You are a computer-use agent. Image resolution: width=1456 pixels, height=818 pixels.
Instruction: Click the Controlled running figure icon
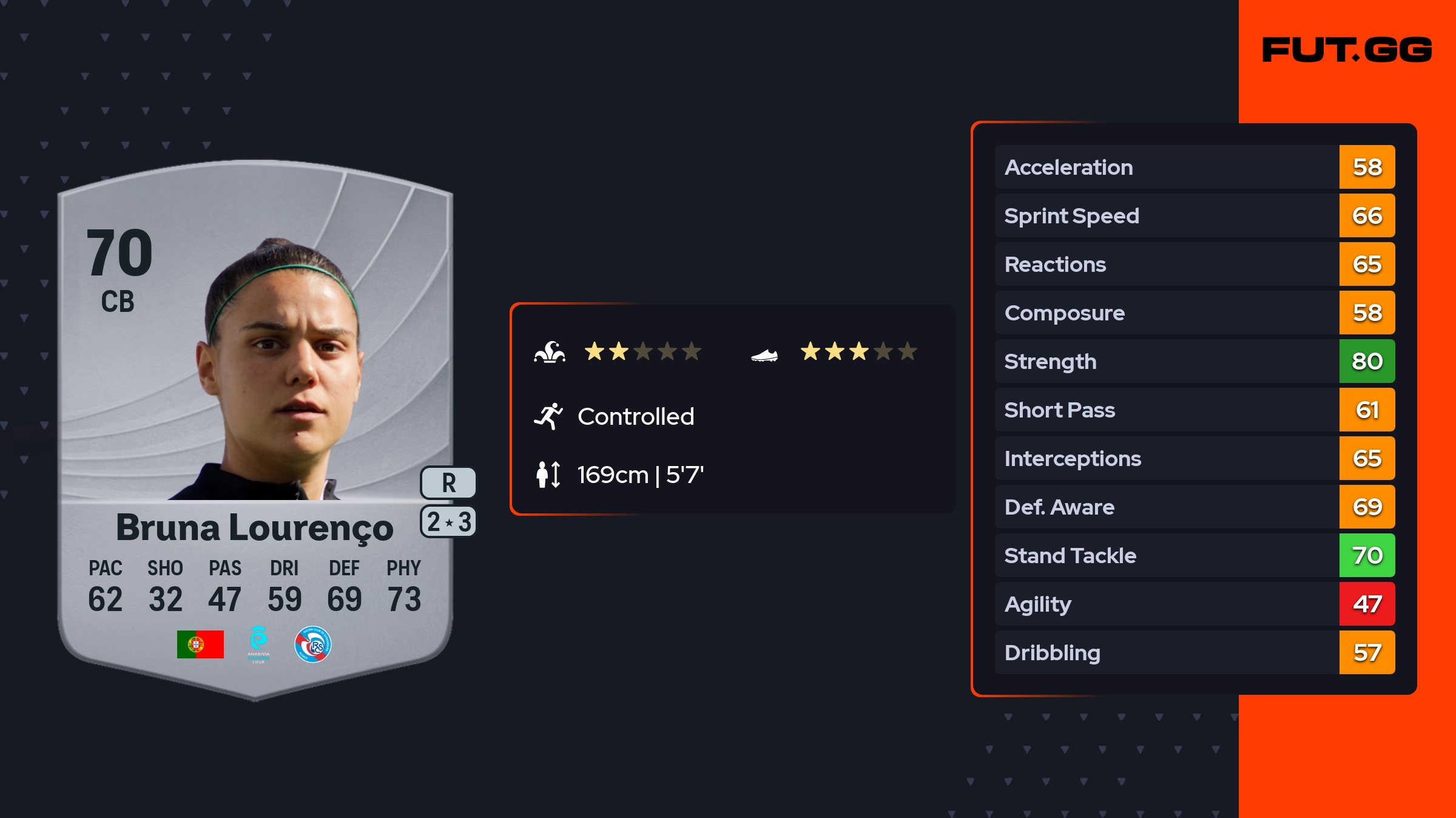[x=548, y=416]
